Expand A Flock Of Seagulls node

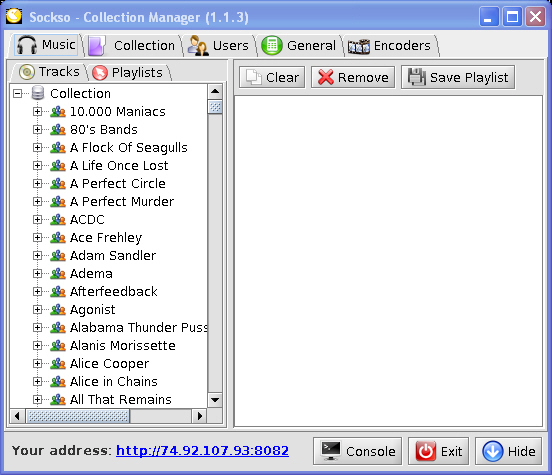point(37,148)
